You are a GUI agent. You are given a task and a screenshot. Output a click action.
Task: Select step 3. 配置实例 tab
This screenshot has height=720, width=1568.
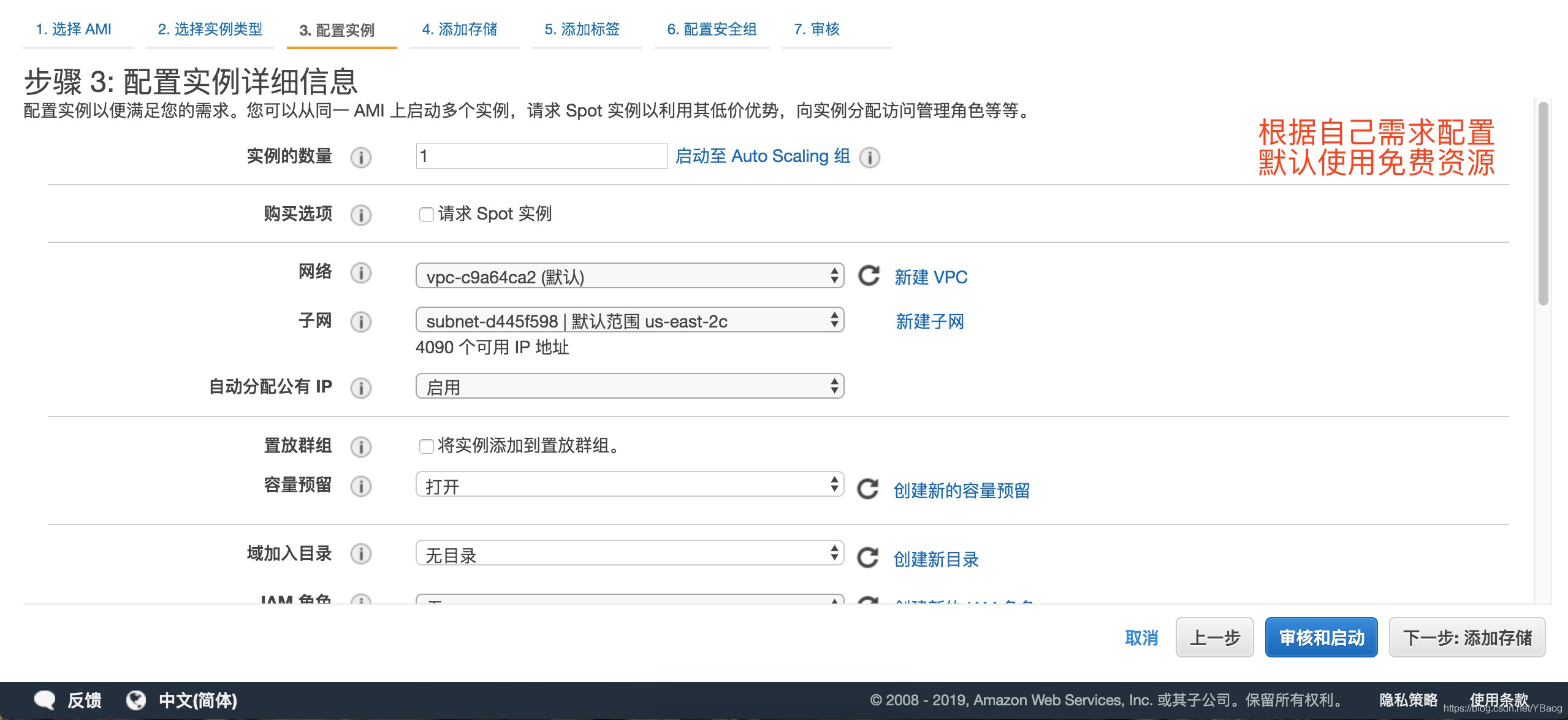click(x=337, y=30)
